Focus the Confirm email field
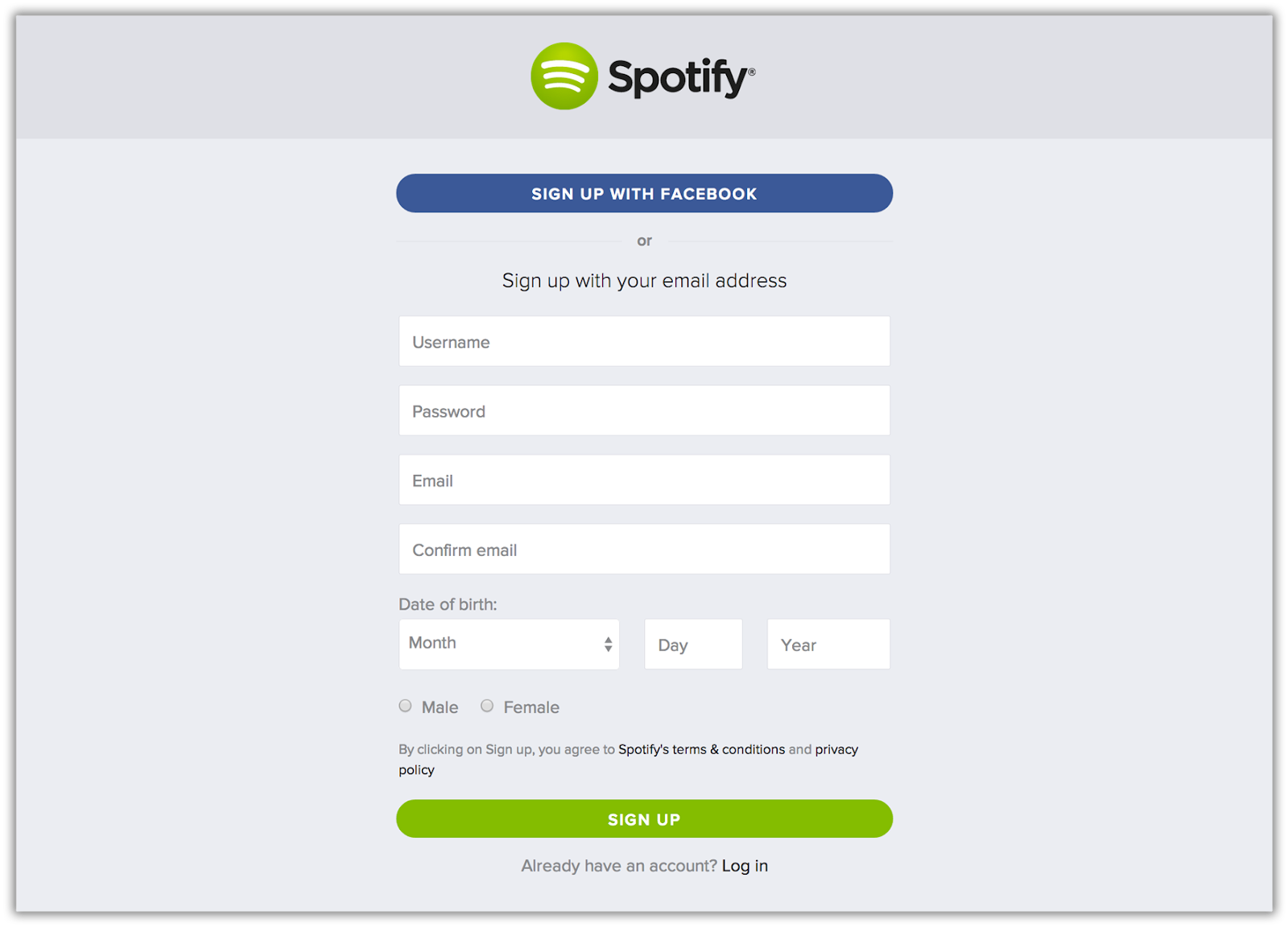Image resolution: width=1288 pixels, height=927 pixels. 644,550
